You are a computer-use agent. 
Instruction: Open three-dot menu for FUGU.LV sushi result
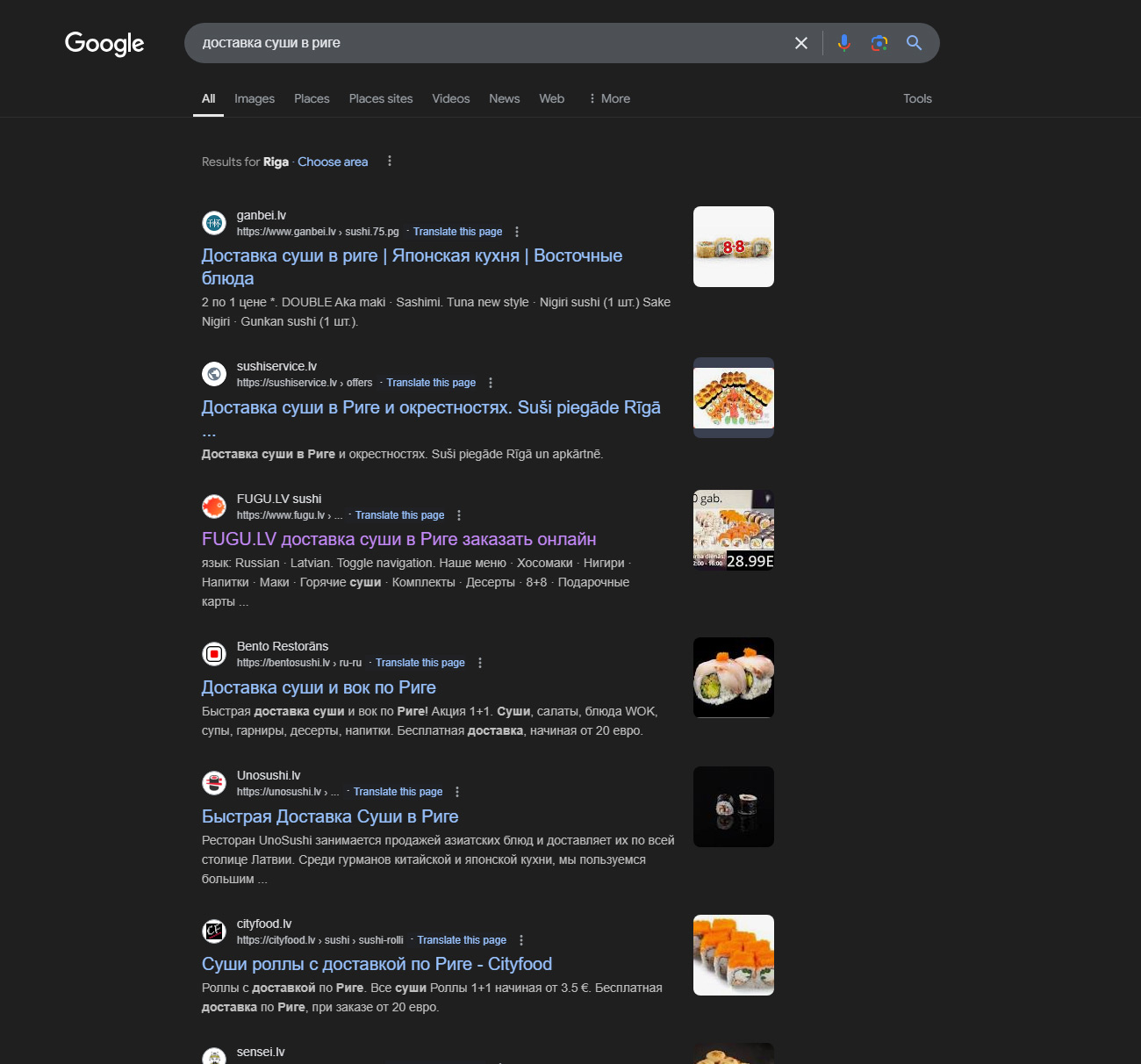click(x=459, y=515)
